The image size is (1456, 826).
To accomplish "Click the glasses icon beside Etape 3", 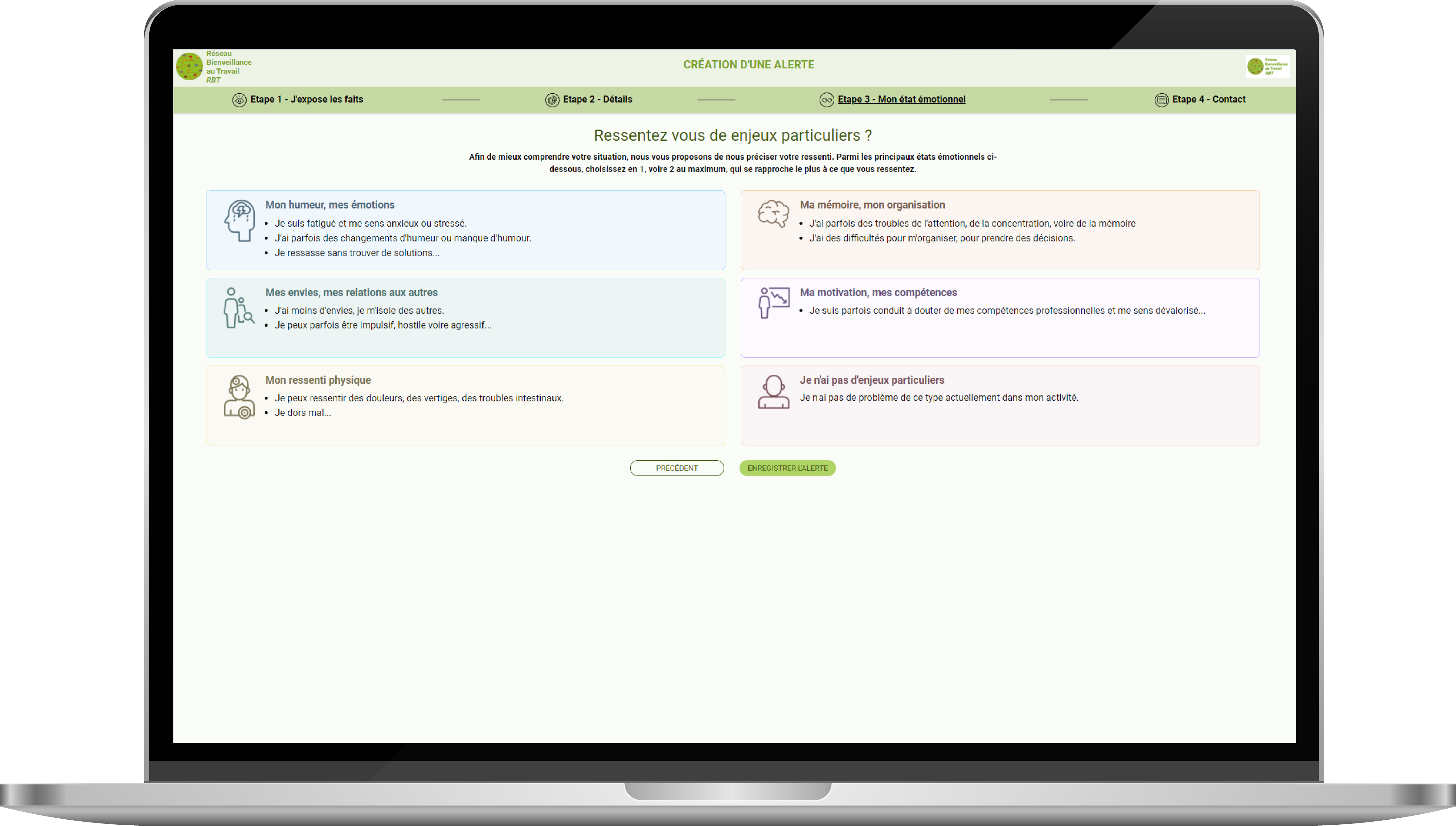I will (x=827, y=100).
